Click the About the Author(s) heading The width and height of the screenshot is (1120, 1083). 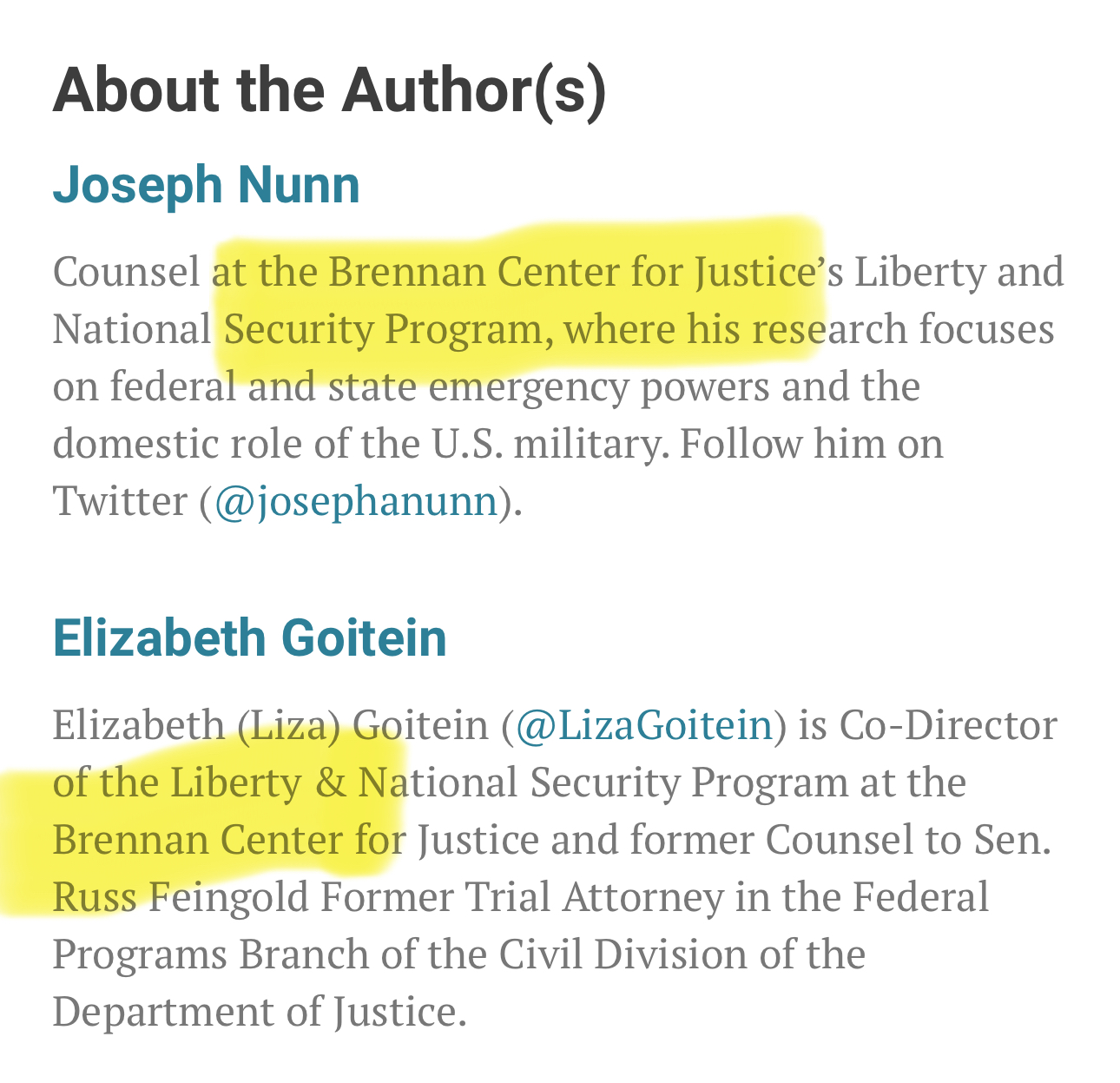tap(329, 90)
